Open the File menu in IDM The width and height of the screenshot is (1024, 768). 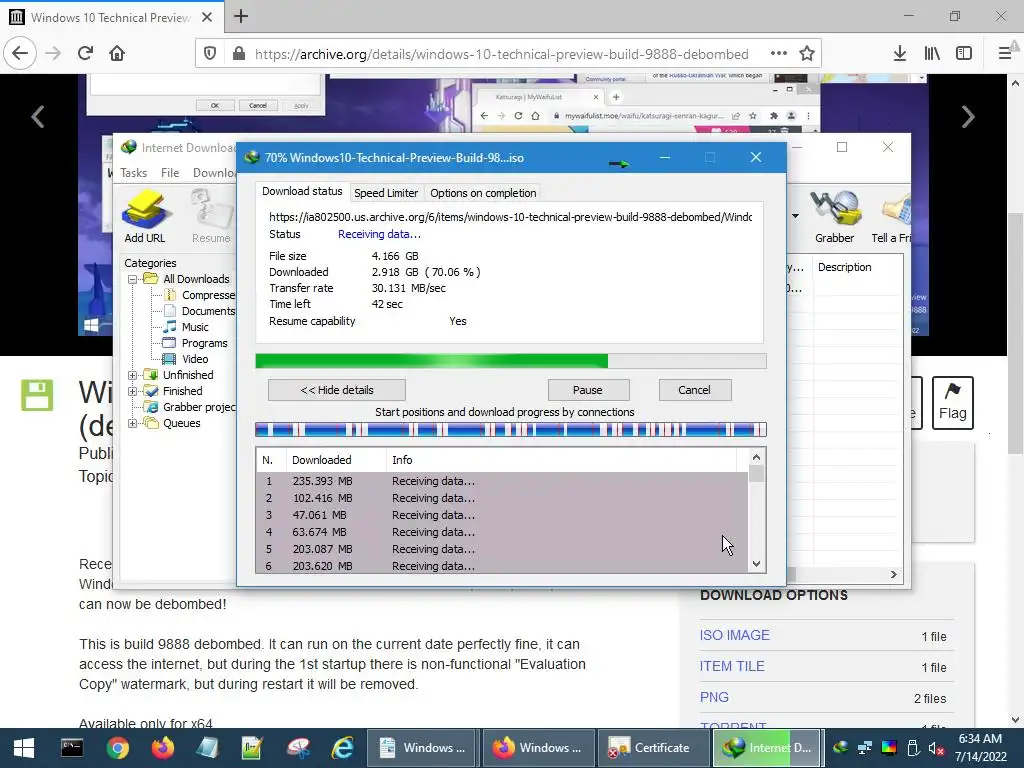(170, 173)
